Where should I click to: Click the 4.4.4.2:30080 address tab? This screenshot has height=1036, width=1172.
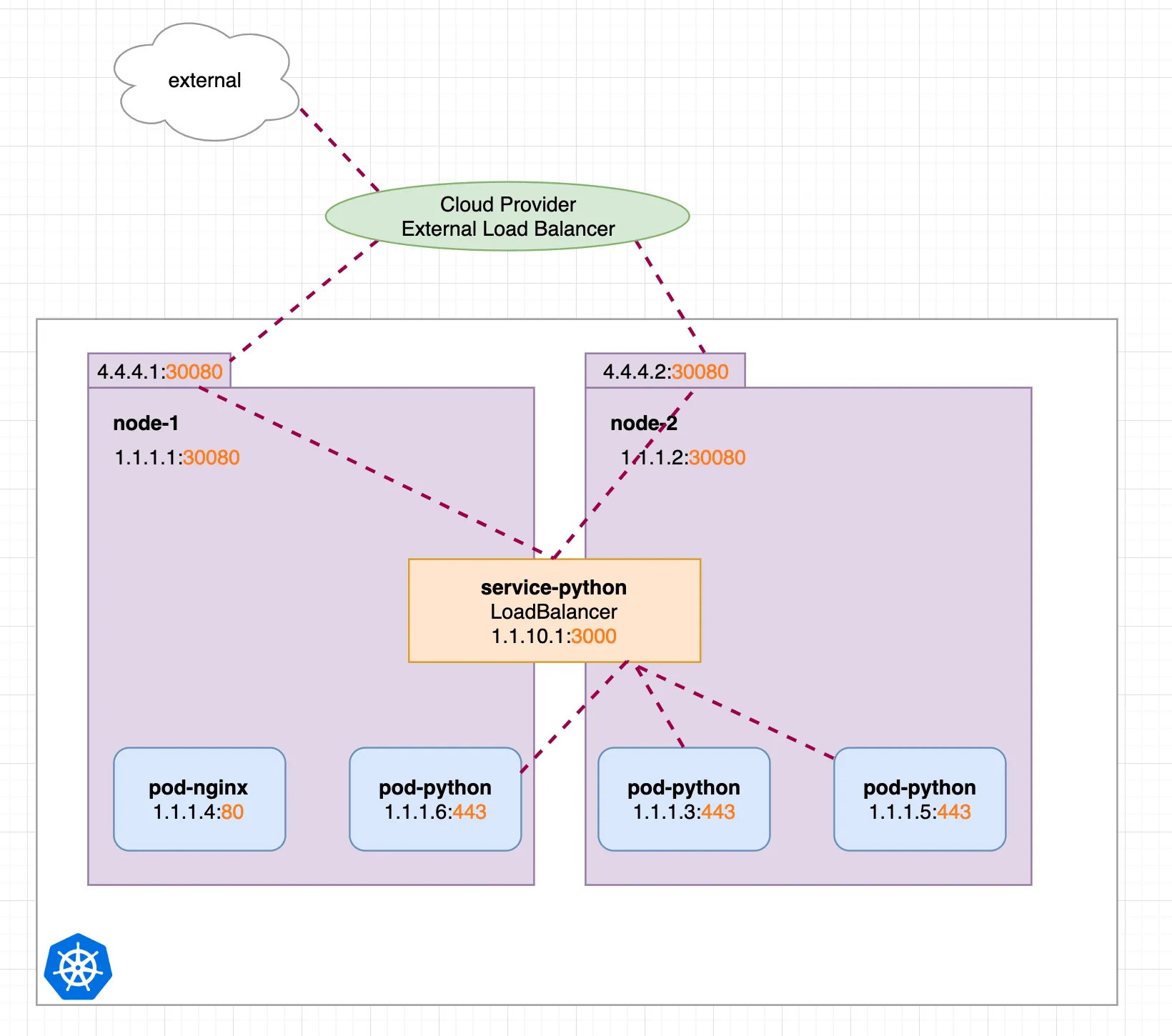click(665, 371)
